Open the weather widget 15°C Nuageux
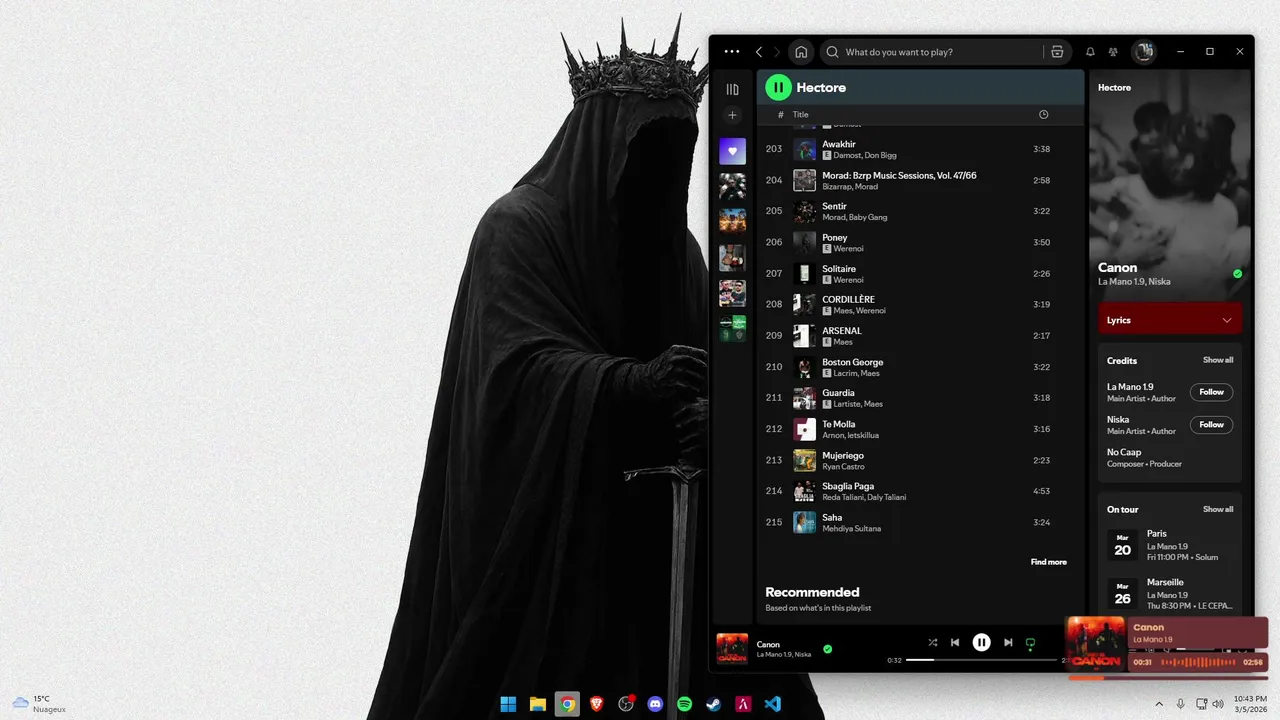 (x=39, y=704)
